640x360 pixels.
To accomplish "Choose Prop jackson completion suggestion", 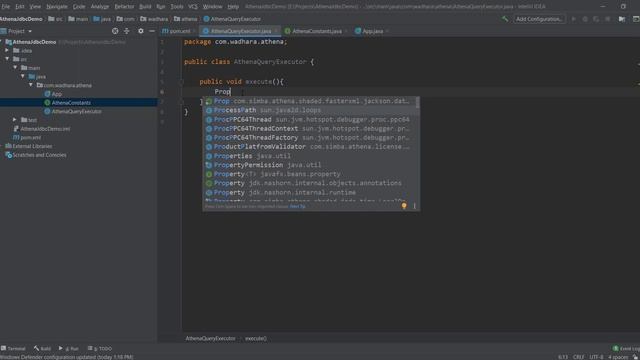I will [x=310, y=101].
